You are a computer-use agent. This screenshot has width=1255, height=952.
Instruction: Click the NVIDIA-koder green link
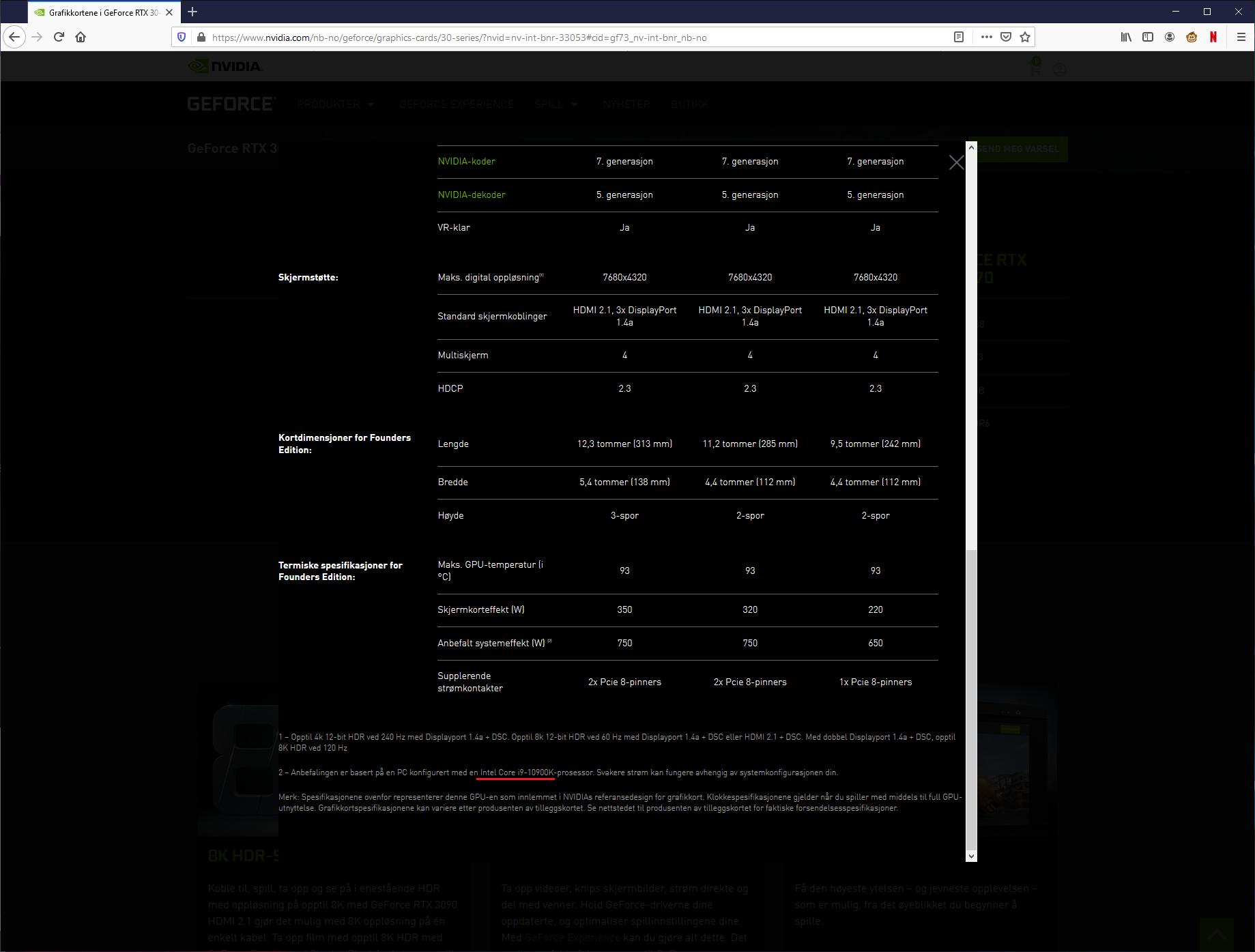(x=466, y=161)
